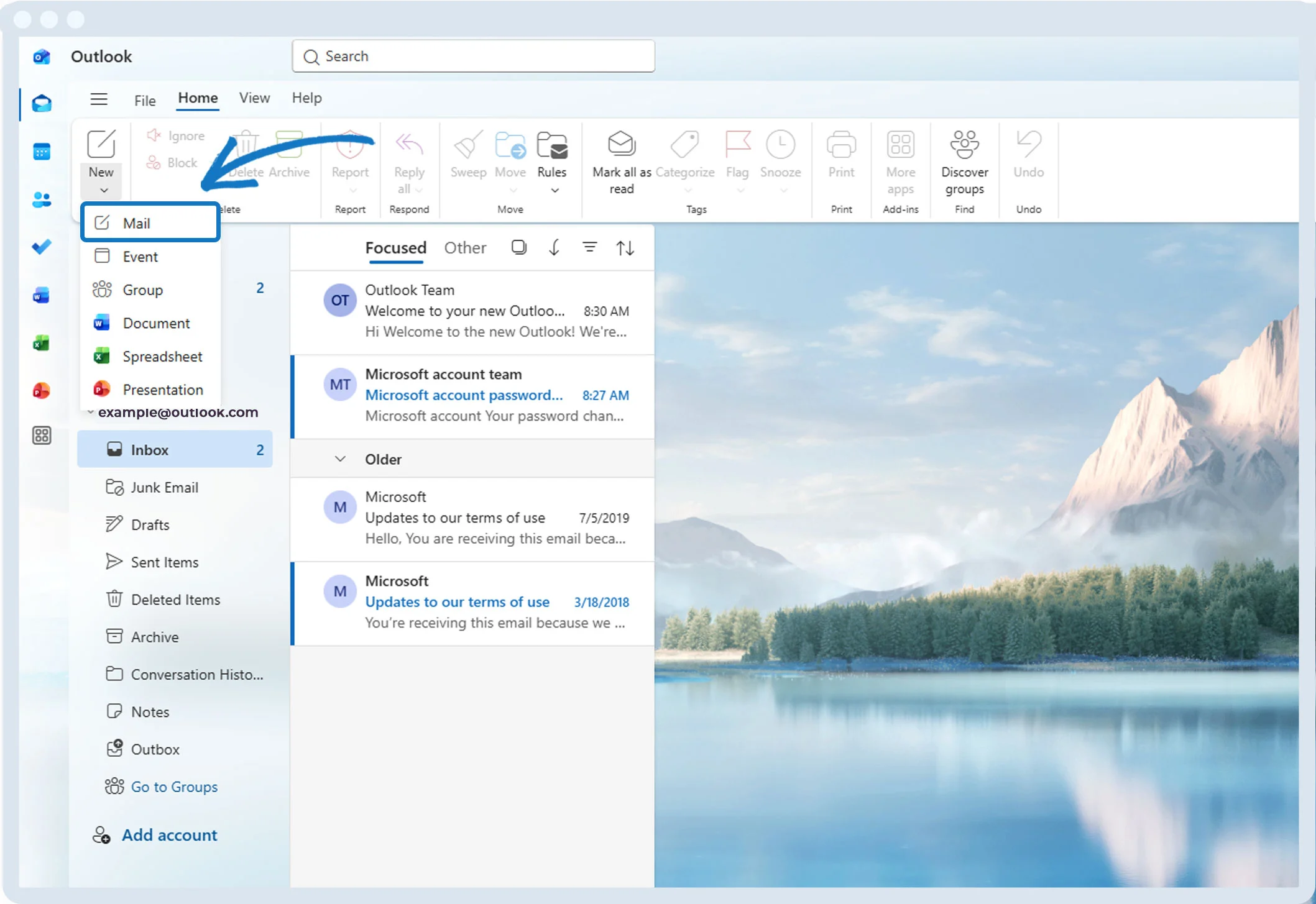1316x904 pixels.
Task: Choose Group from the New menu
Action: [x=150, y=290]
